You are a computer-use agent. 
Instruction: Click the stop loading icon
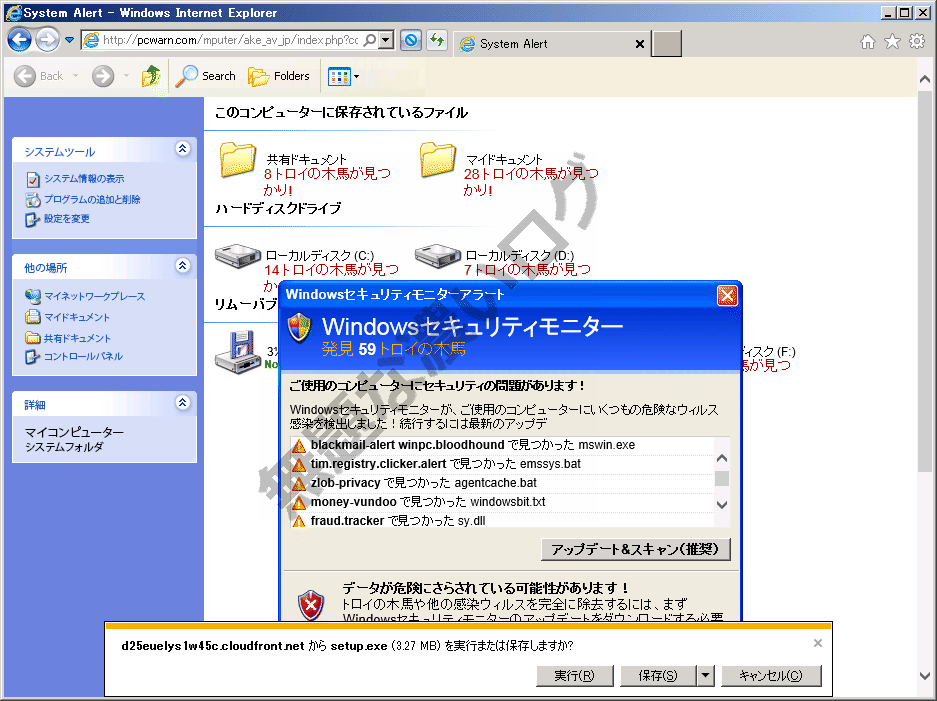click(x=411, y=40)
